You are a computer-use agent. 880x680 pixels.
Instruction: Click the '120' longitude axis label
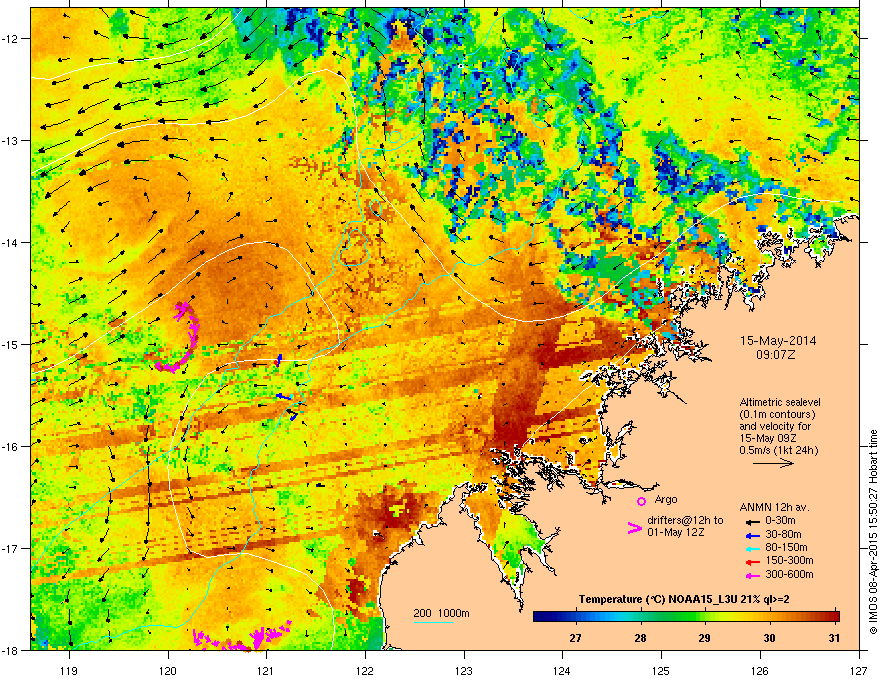(x=168, y=670)
